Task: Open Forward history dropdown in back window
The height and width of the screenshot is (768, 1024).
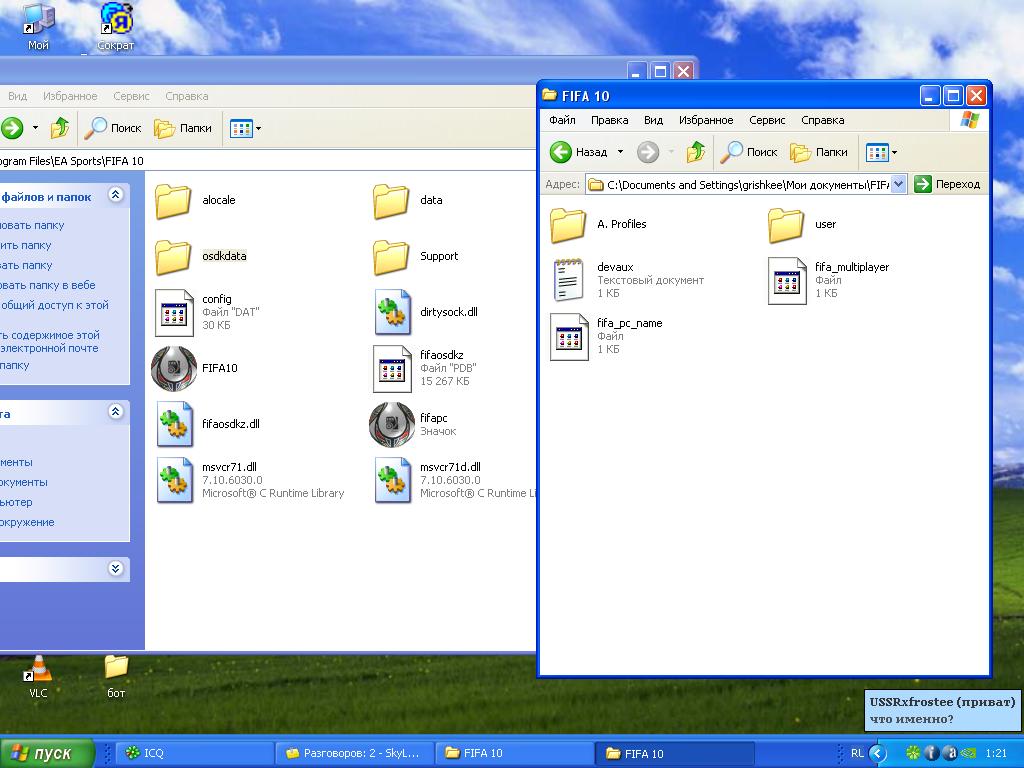Action: click(35, 128)
